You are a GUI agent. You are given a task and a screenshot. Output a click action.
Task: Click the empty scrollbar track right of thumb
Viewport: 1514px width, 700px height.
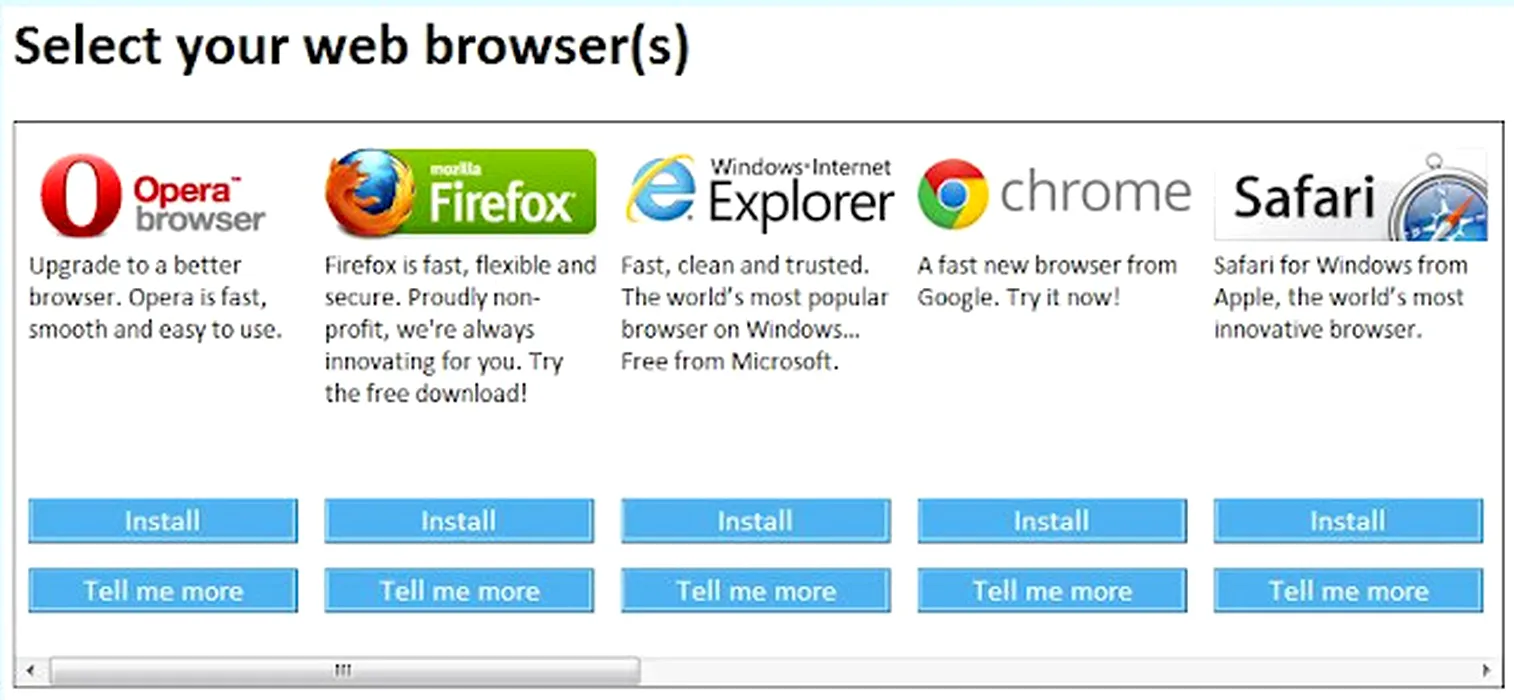point(1050,670)
